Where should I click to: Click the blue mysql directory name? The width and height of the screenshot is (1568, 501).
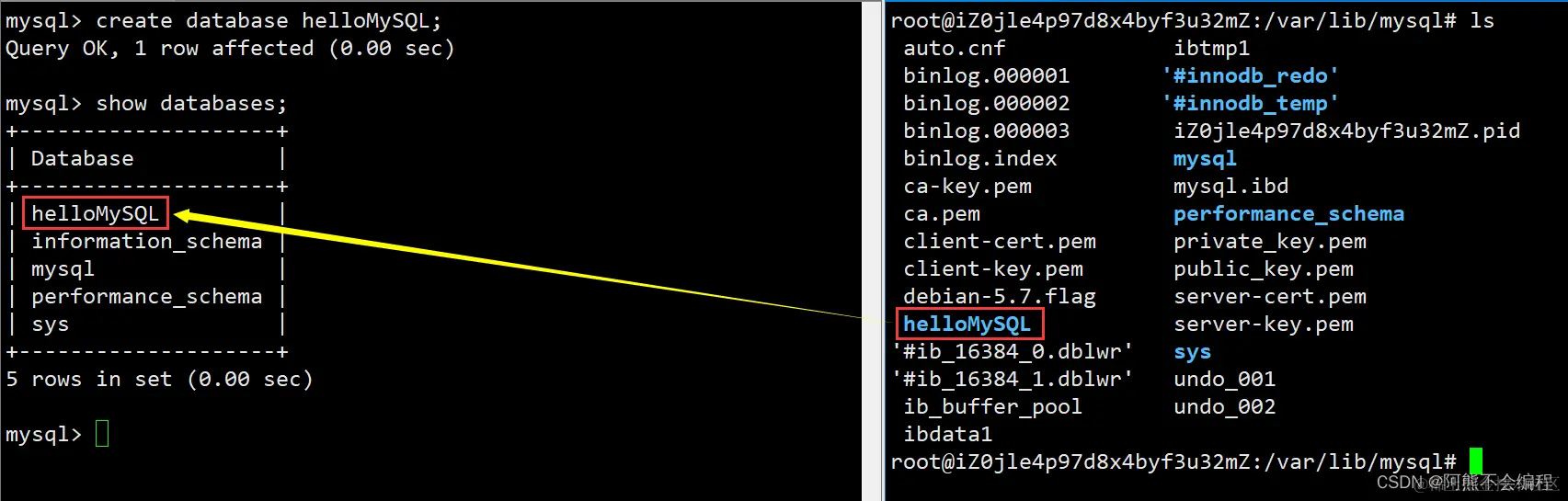pos(1205,159)
